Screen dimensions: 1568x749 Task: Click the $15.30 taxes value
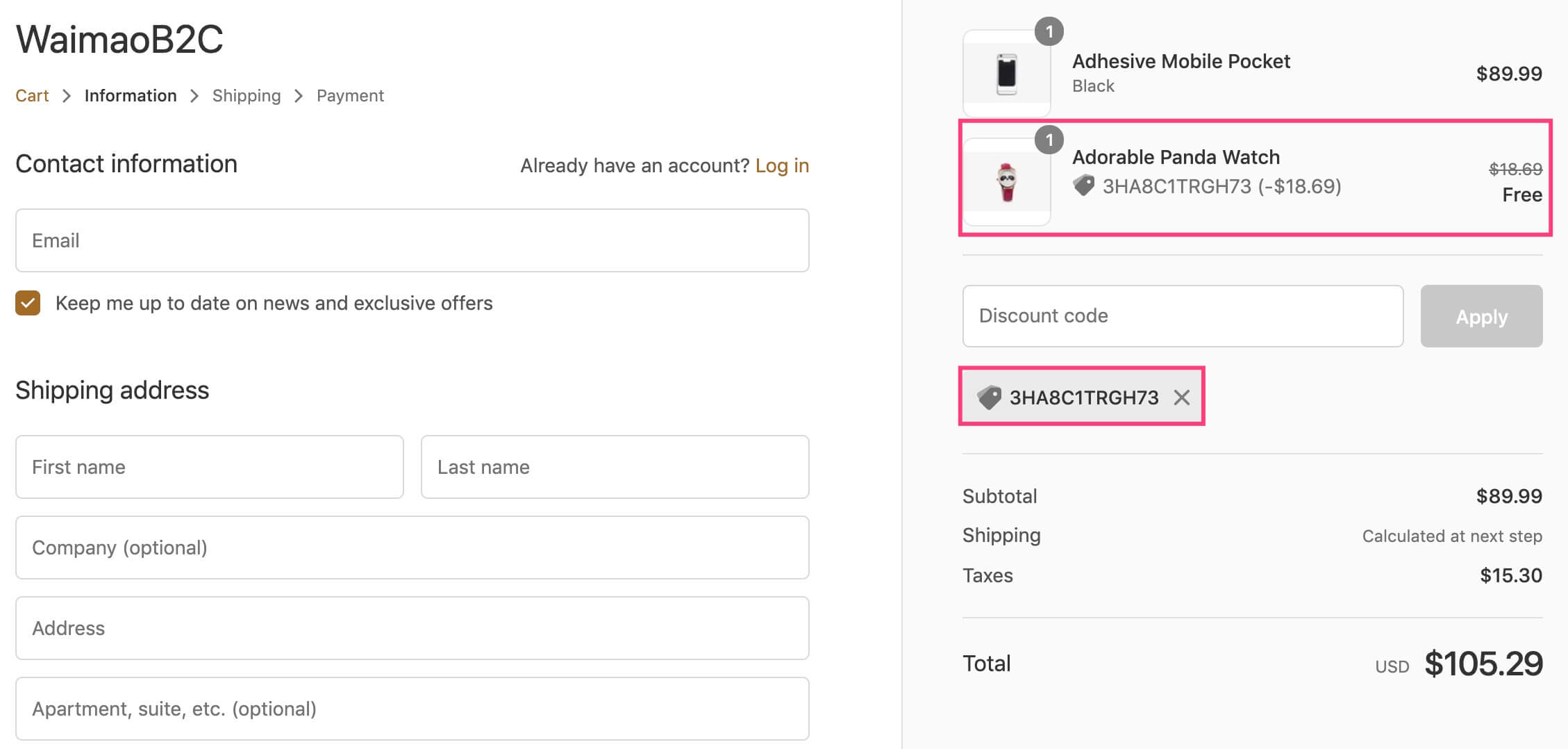pyautogui.click(x=1511, y=575)
